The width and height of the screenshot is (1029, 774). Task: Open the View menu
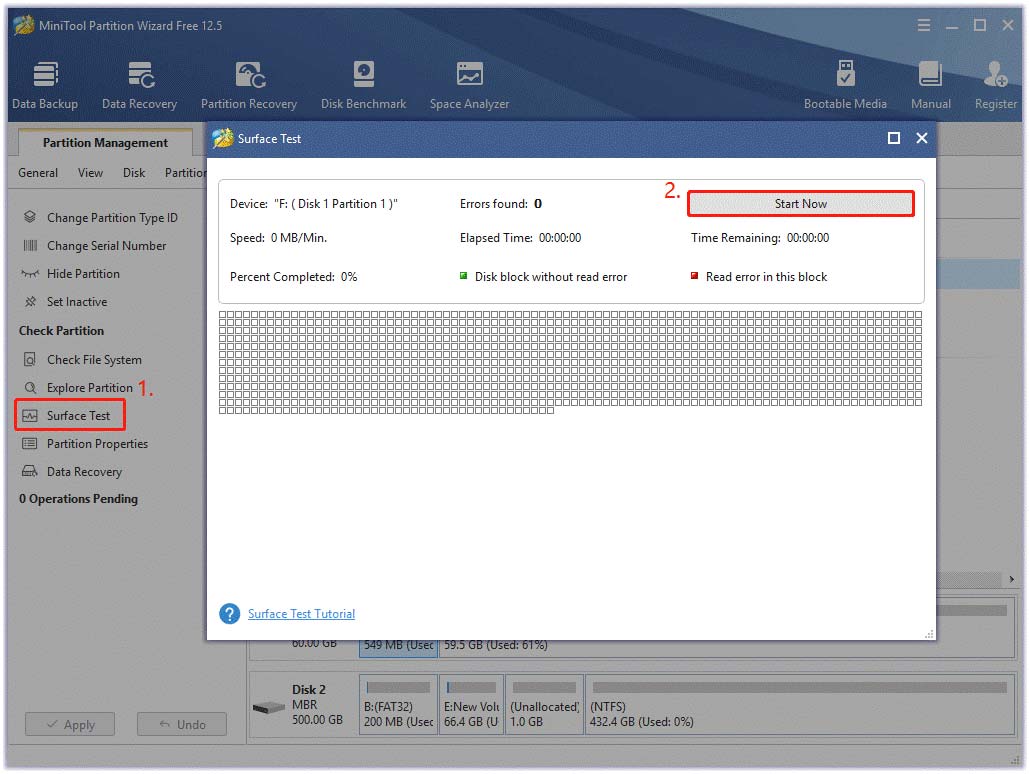tap(90, 172)
